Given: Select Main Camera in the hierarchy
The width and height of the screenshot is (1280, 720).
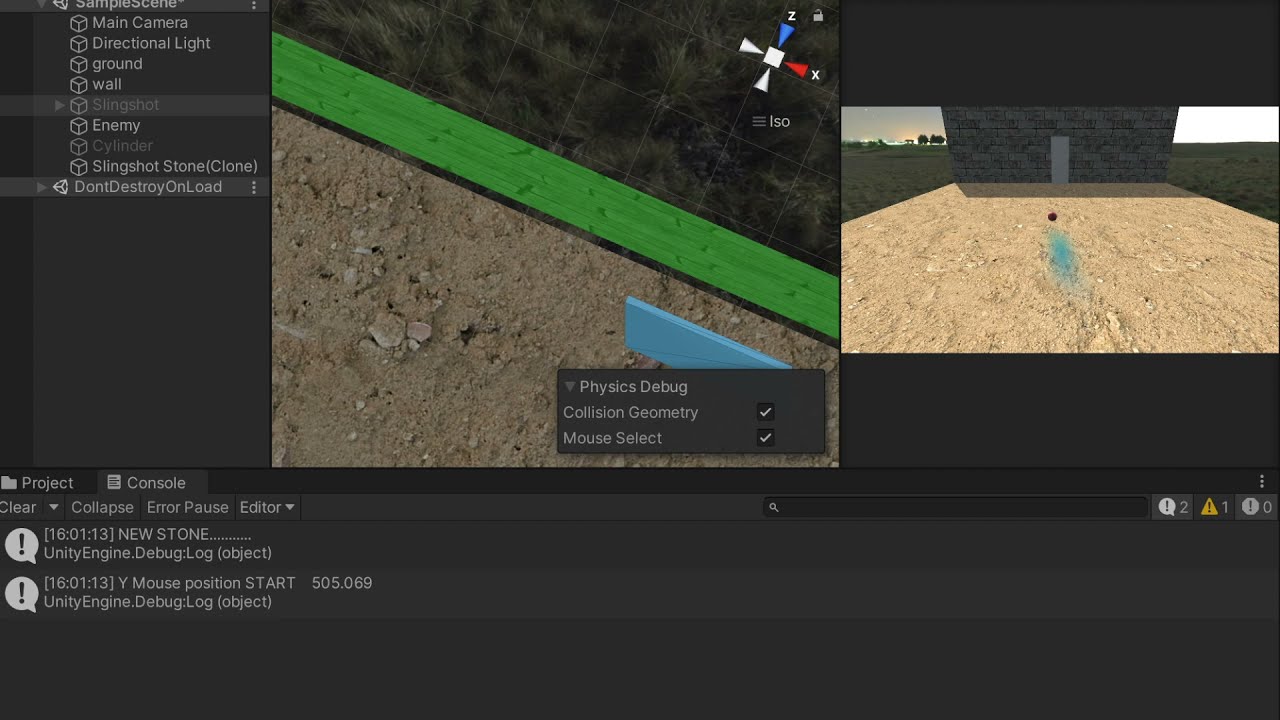Looking at the screenshot, I should [140, 23].
